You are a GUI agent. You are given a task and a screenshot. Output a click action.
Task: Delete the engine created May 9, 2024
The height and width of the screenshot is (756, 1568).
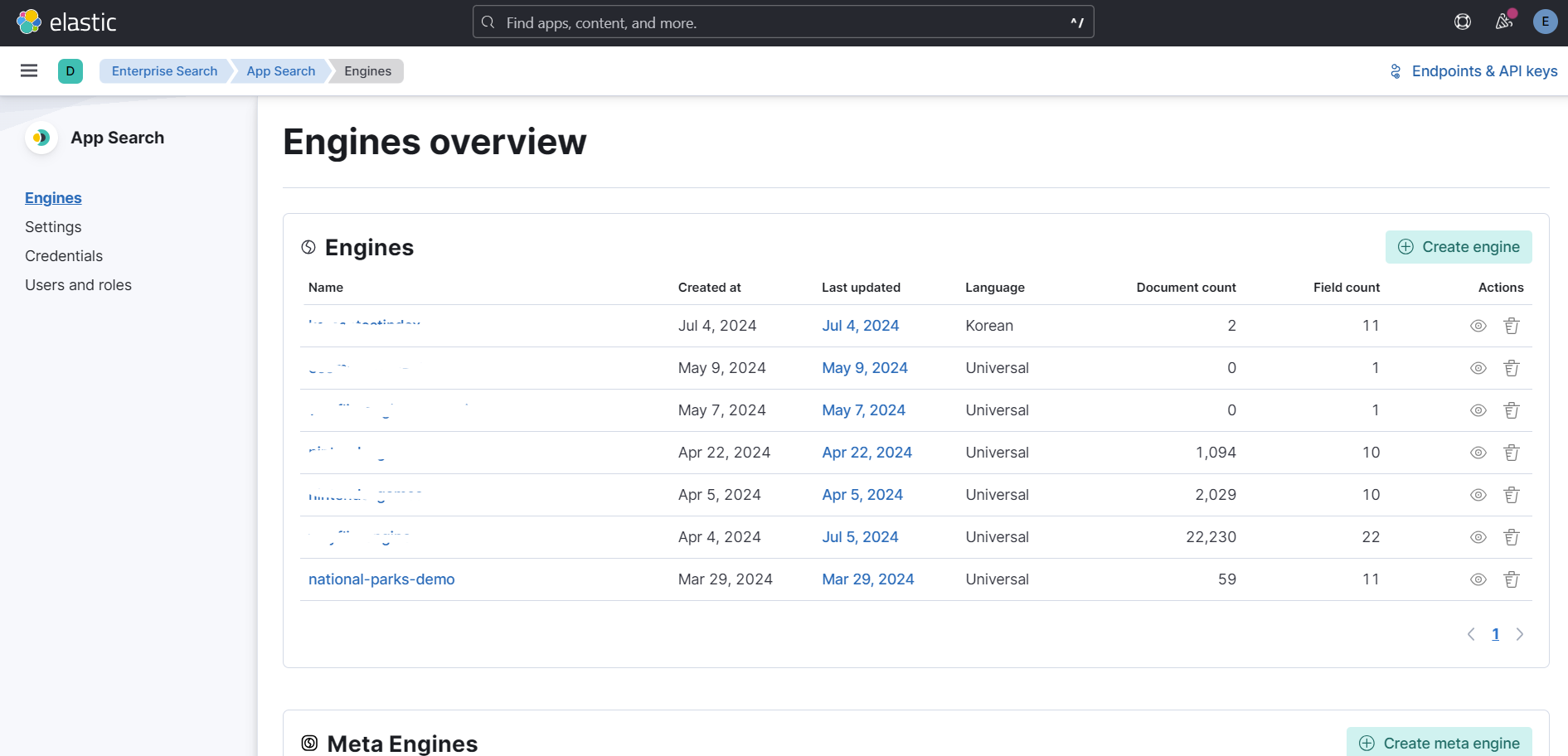(1512, 368)
